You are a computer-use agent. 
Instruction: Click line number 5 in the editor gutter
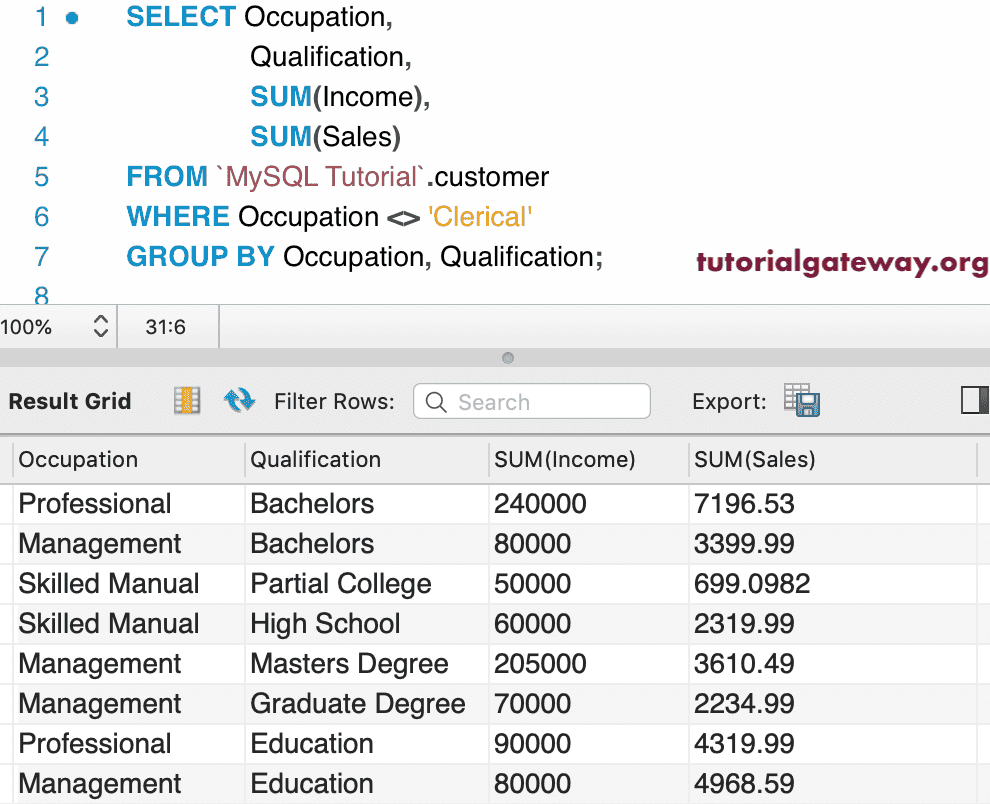[x=41, y=176]
